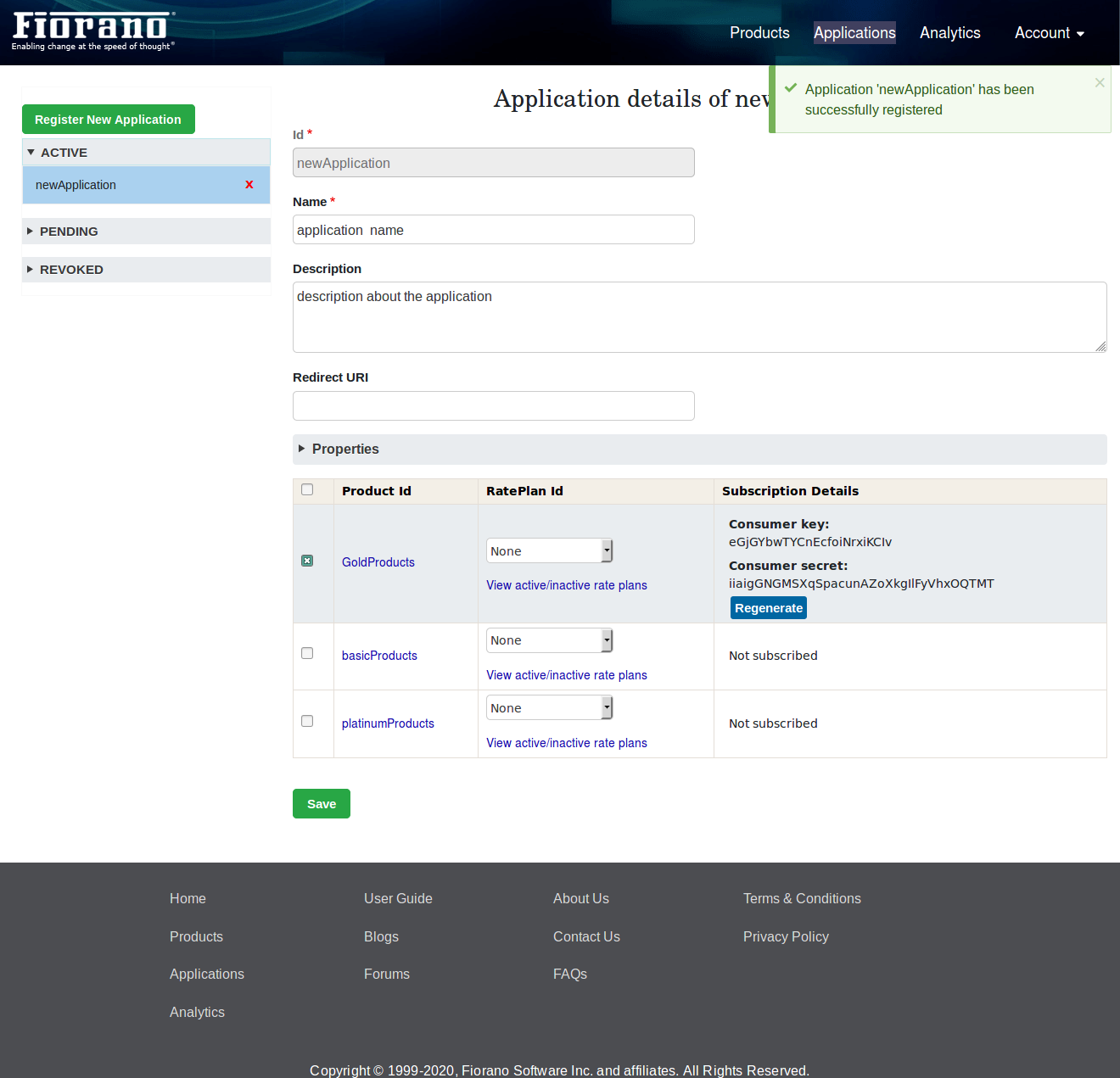Image resolution: width=1120 pixels, height=1078 pixels.
Task: Open Applications in the top navigation
Action: tap(854, 33)
